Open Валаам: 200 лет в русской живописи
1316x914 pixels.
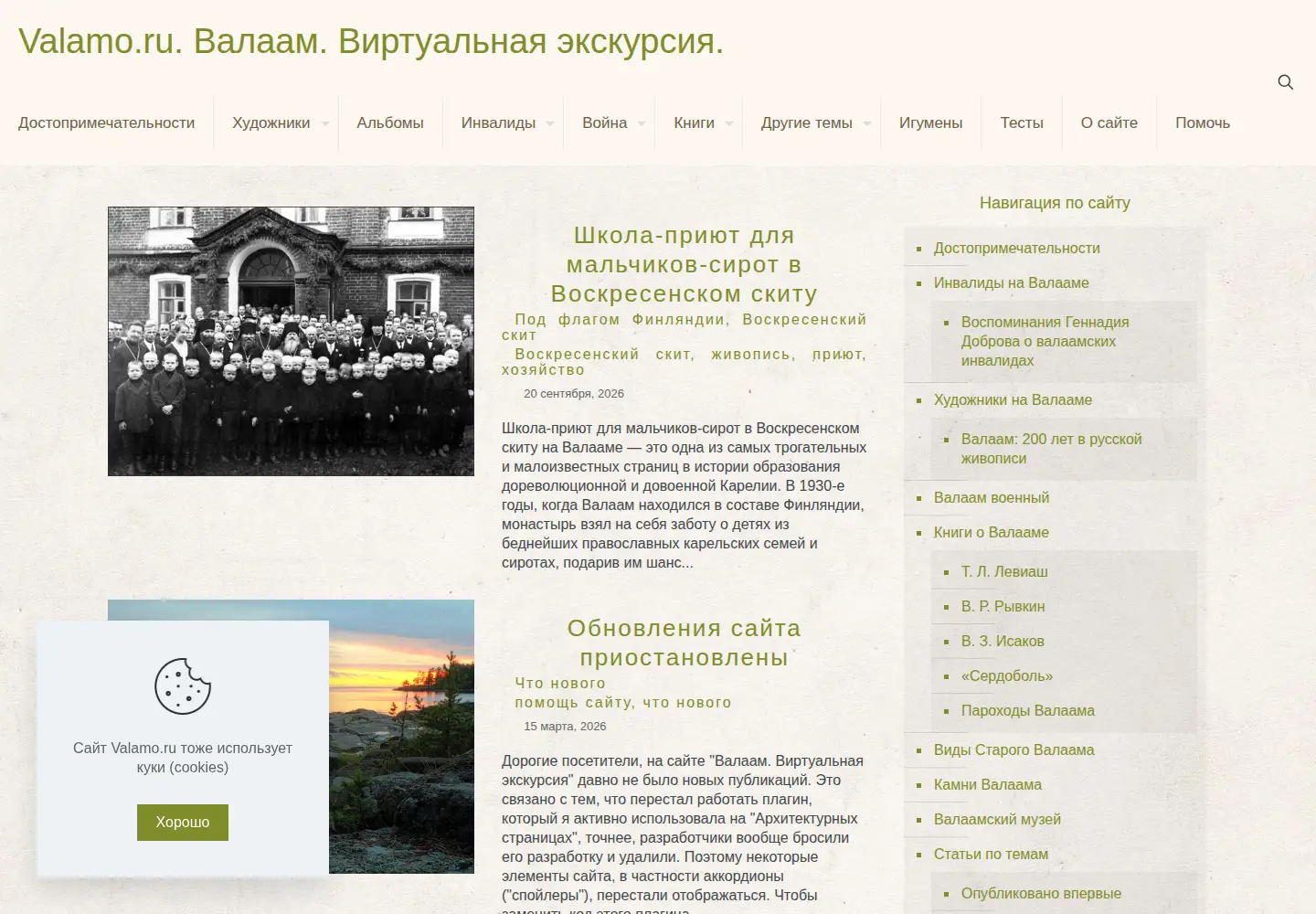pos(1051,449)
